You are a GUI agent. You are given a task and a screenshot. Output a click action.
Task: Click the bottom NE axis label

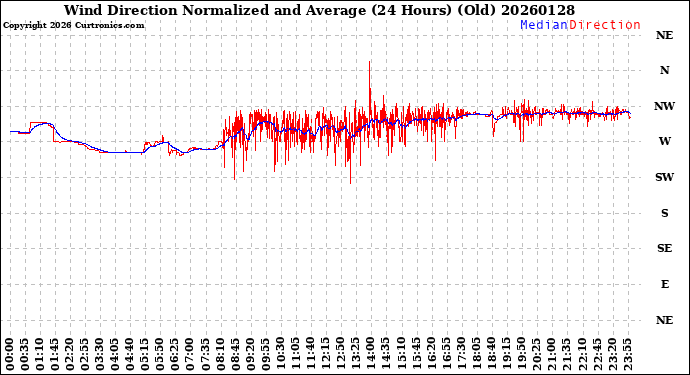[x=664, y=320]
